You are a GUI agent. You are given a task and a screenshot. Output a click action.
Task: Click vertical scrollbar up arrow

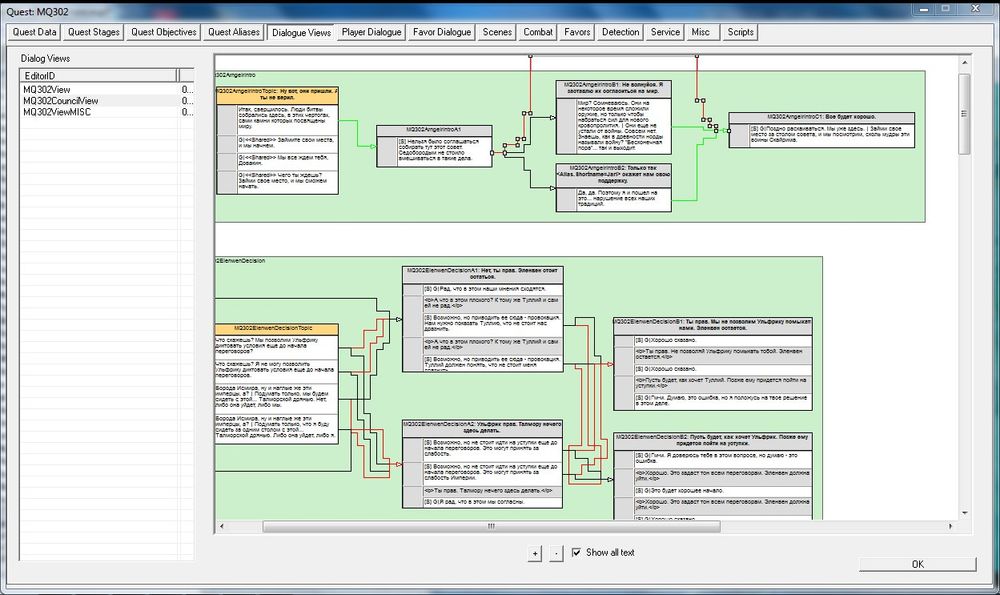coord(964,62)
